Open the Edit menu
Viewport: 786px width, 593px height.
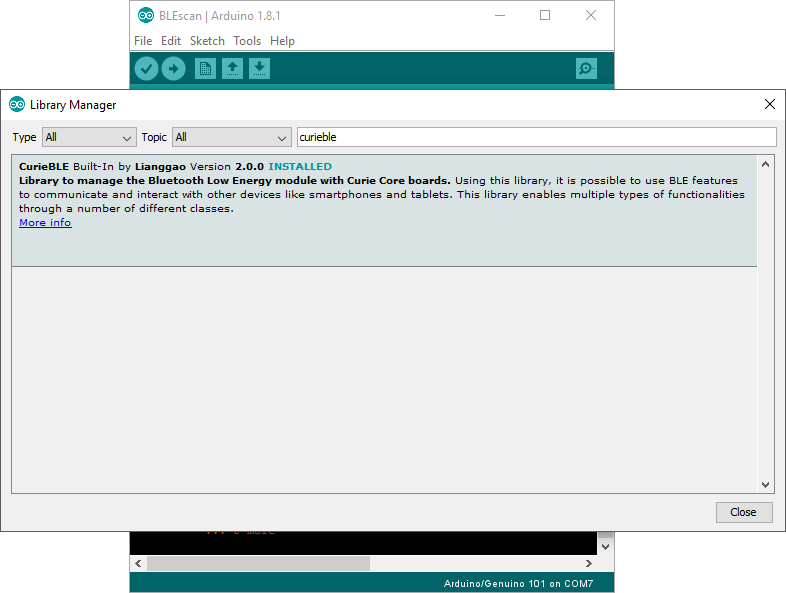click(170, 41)
